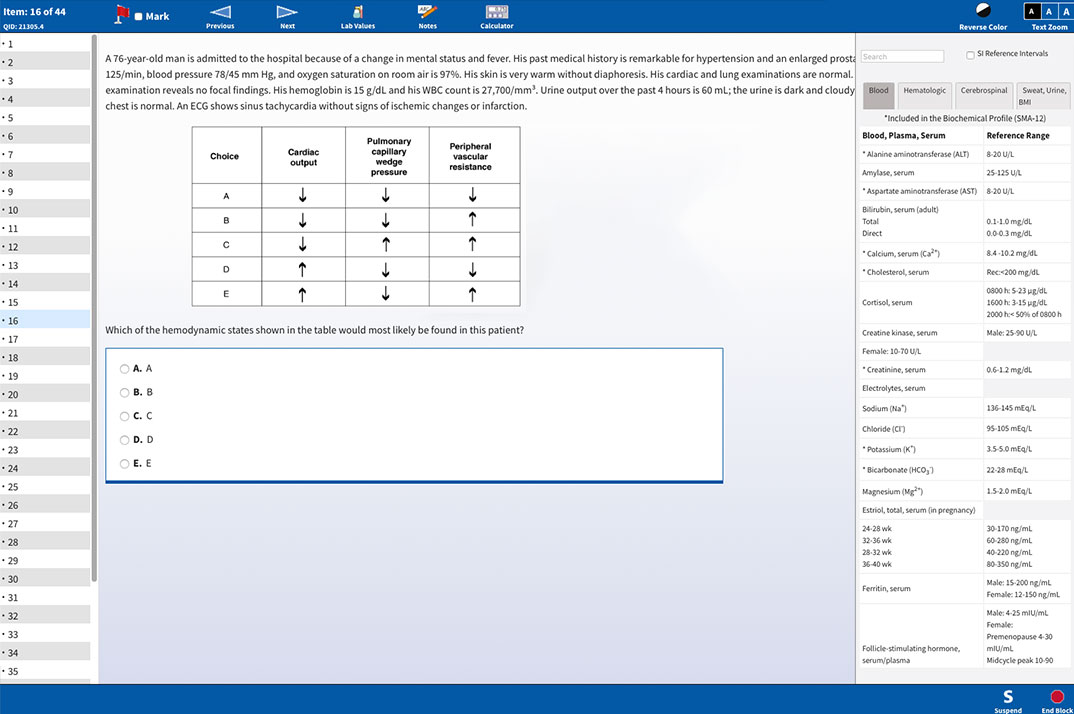
Task: Jump to question 15 in the list
Action: point(45,302)
